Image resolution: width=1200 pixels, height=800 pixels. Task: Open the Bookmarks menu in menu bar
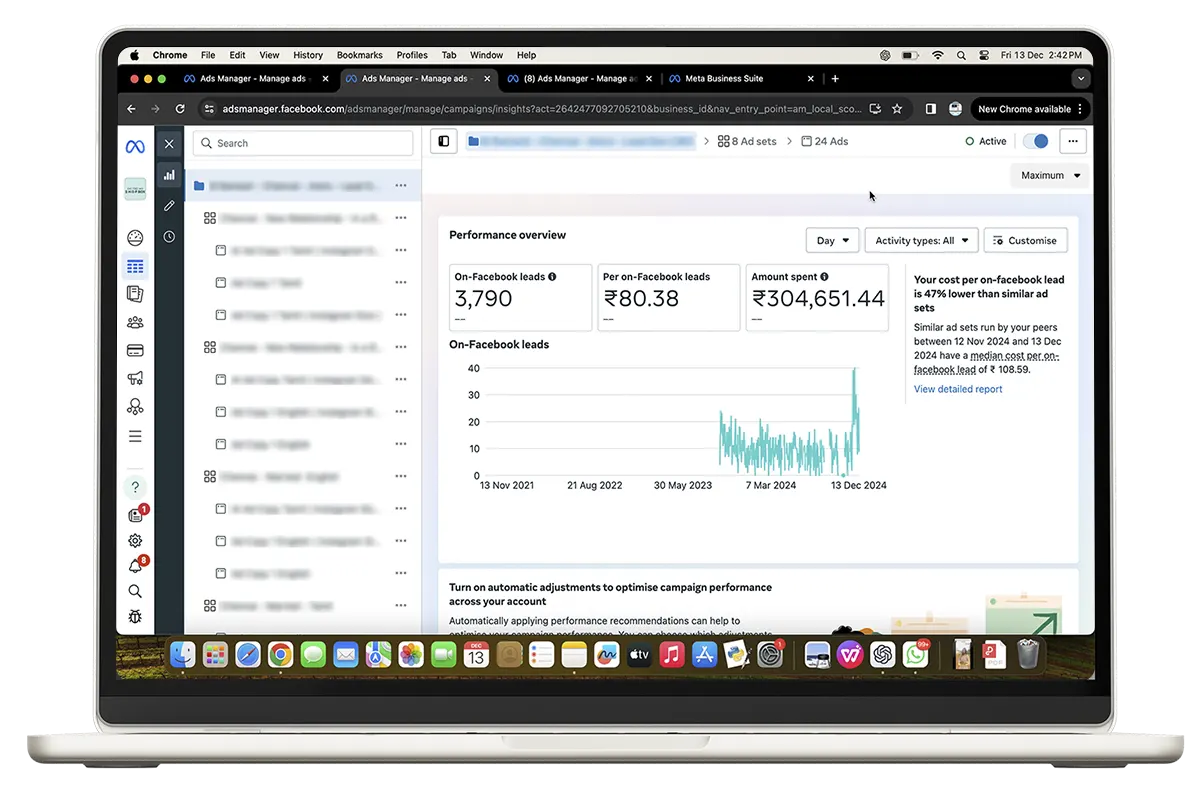[x=359, y=56]
